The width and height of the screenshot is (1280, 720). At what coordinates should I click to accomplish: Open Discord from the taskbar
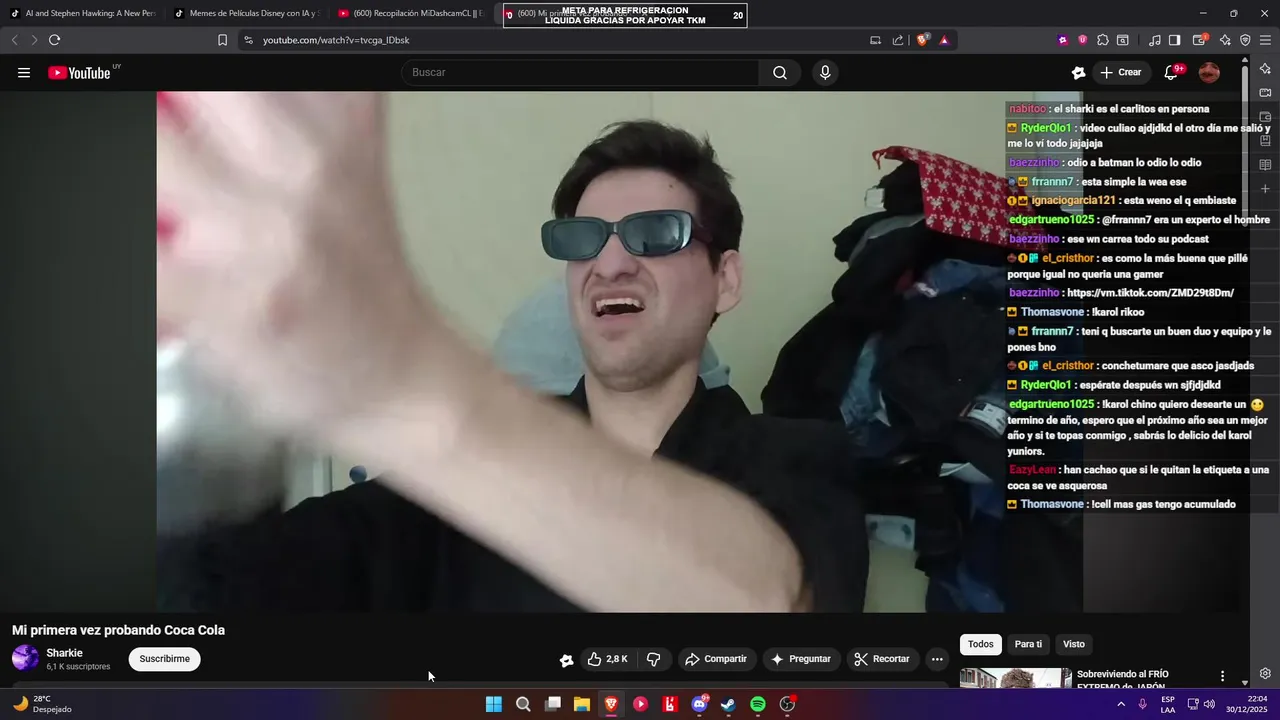(699, 704)
